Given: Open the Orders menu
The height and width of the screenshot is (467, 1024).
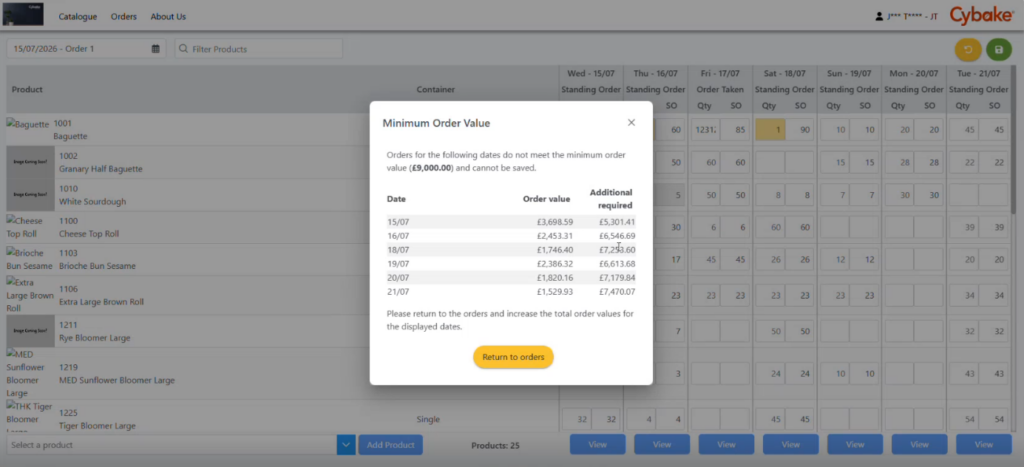Looking at the screenshot, I should (123, 16).
